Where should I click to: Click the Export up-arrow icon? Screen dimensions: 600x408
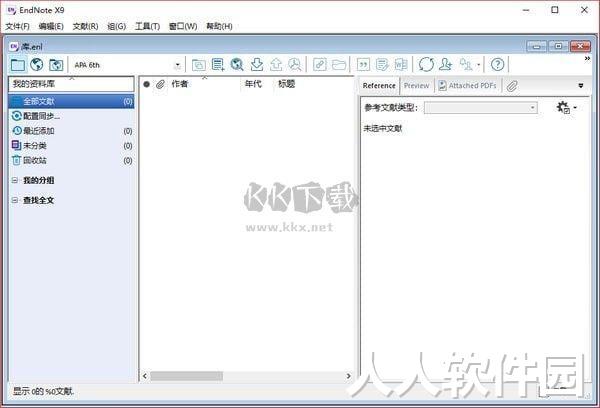(x=276, y=65)
